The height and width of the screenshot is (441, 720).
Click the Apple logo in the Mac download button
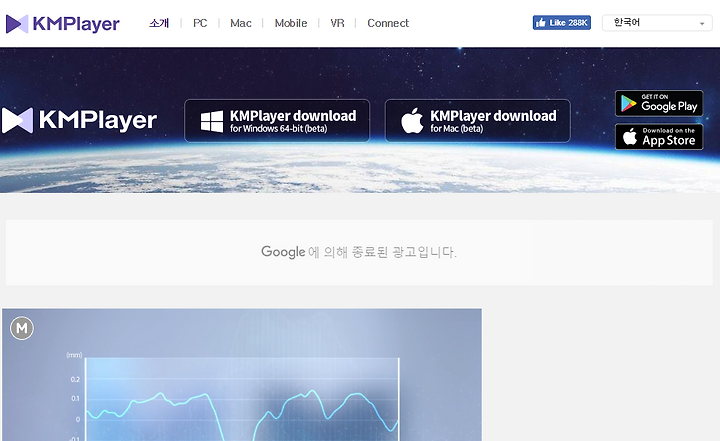[x=412, y=121]
